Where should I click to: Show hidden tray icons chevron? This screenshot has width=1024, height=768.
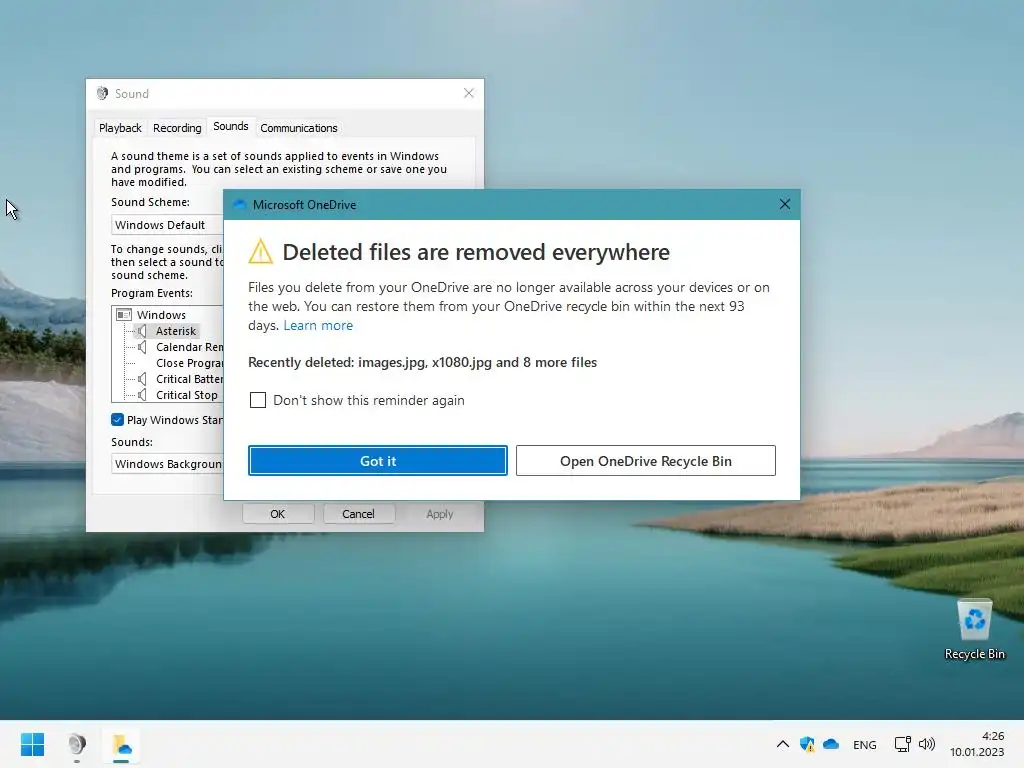pos(782,744)
